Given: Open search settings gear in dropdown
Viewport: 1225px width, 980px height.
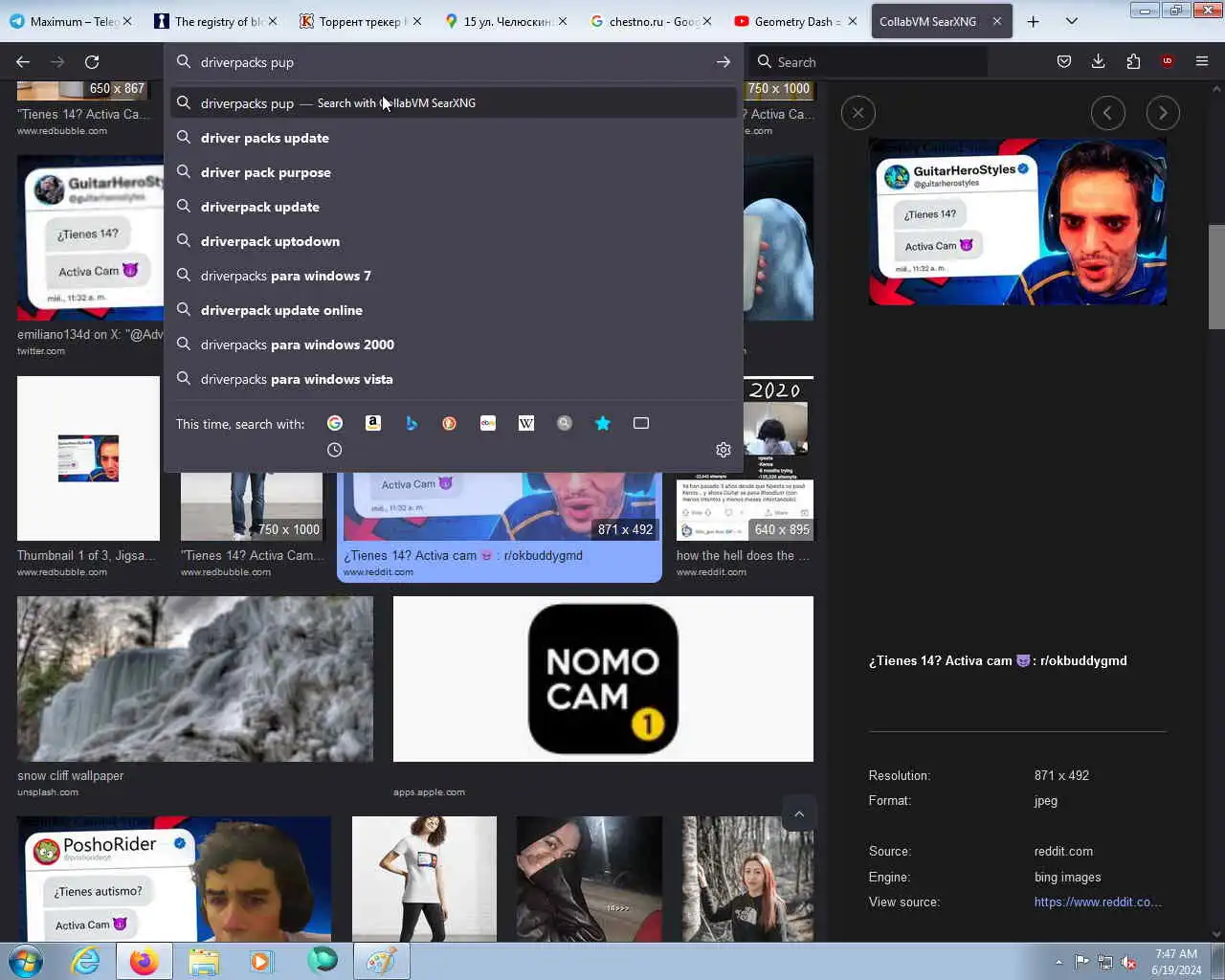Looking at the screenshot, I should [x=724, y=450].
